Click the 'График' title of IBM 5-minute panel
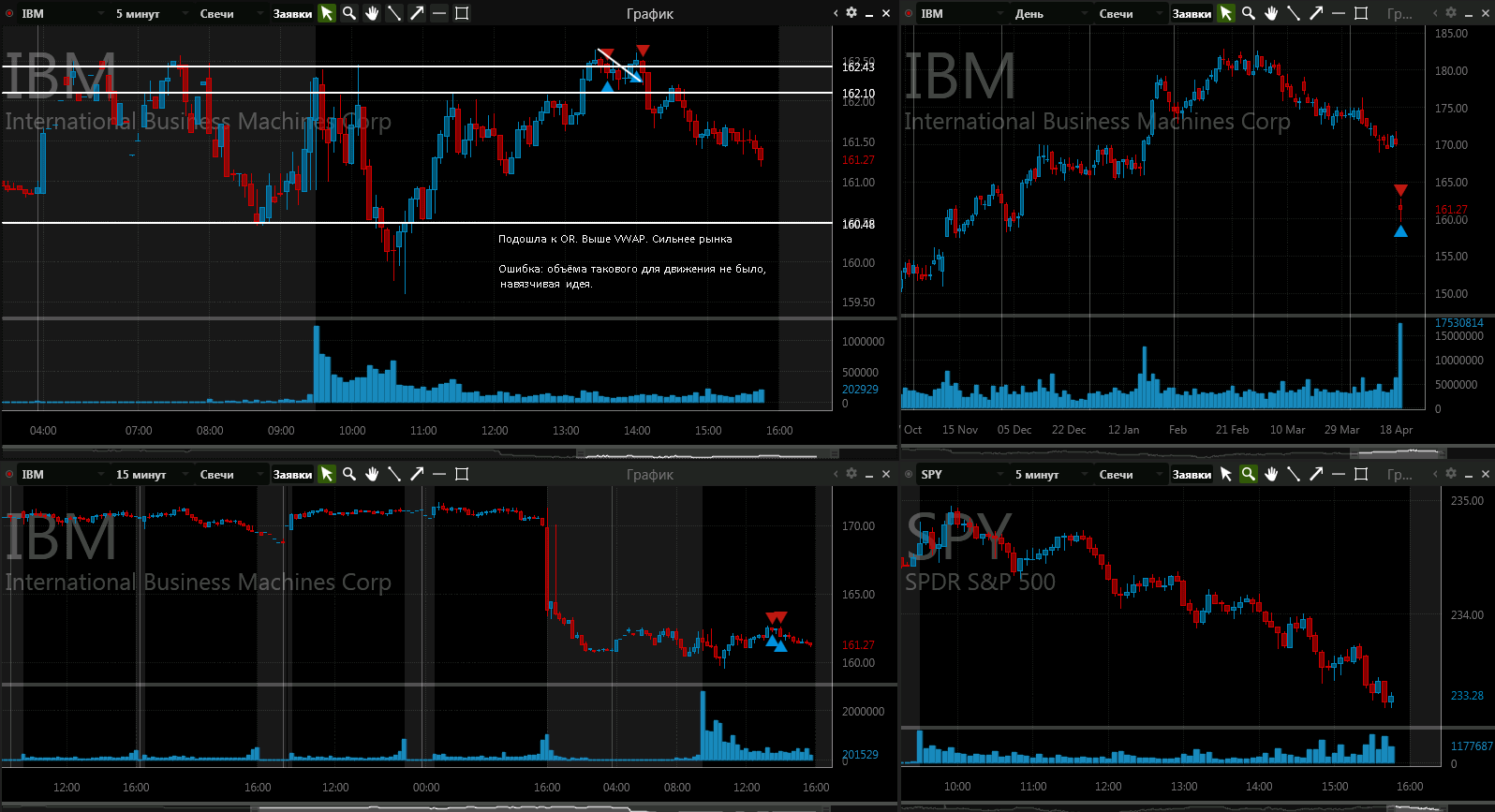 pos(650,14)
